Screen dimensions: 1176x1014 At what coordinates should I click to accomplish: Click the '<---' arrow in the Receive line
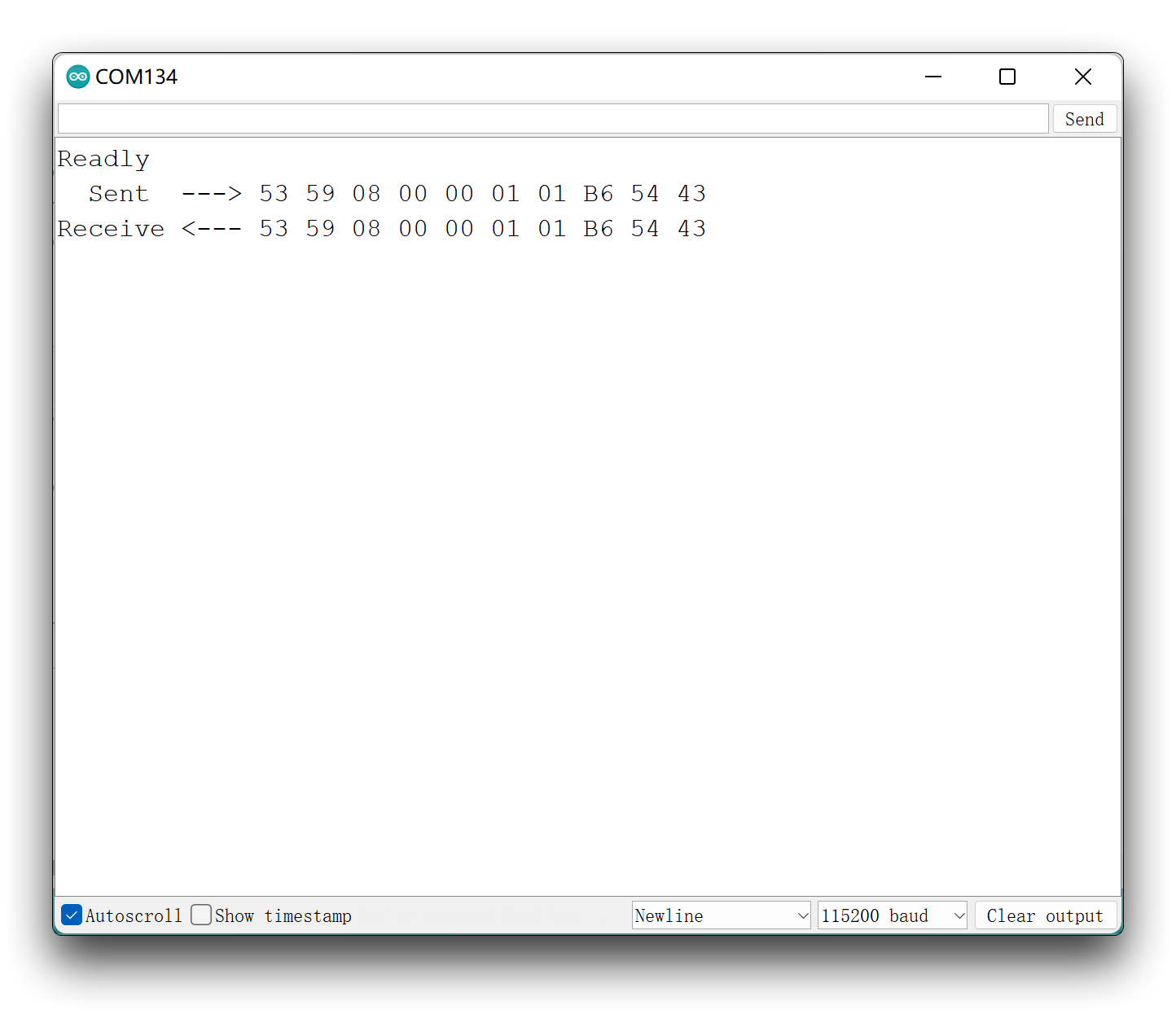pyautogui.click(x=212, y=229)
